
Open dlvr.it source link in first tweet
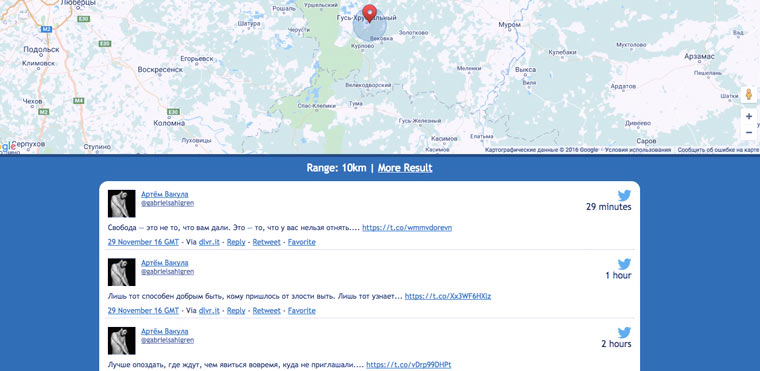[209, 242]
